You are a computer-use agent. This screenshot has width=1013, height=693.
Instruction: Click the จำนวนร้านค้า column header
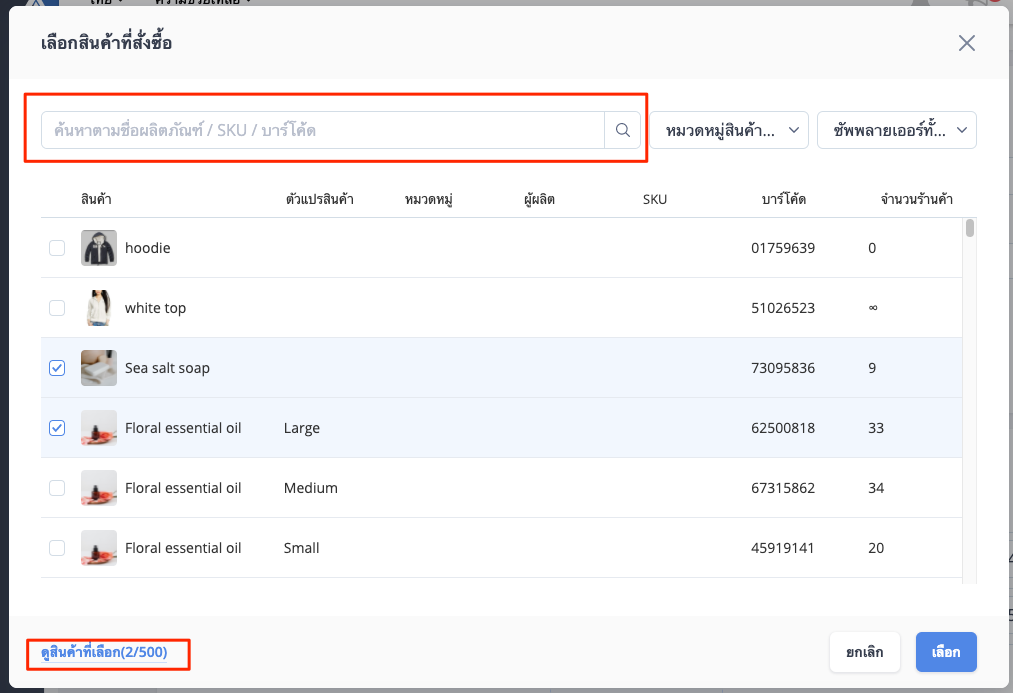917,199
